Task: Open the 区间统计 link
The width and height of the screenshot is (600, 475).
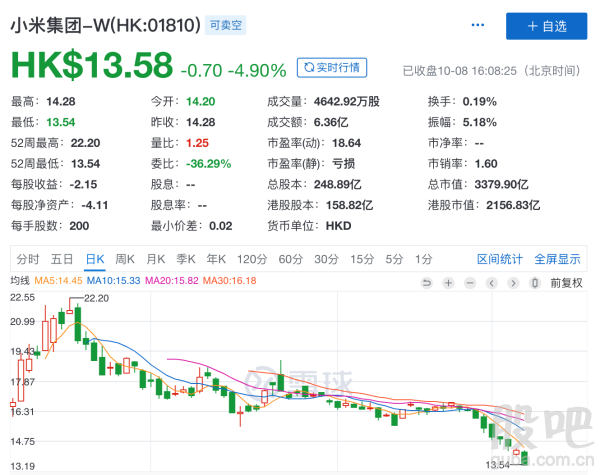Action: point(500,259)
